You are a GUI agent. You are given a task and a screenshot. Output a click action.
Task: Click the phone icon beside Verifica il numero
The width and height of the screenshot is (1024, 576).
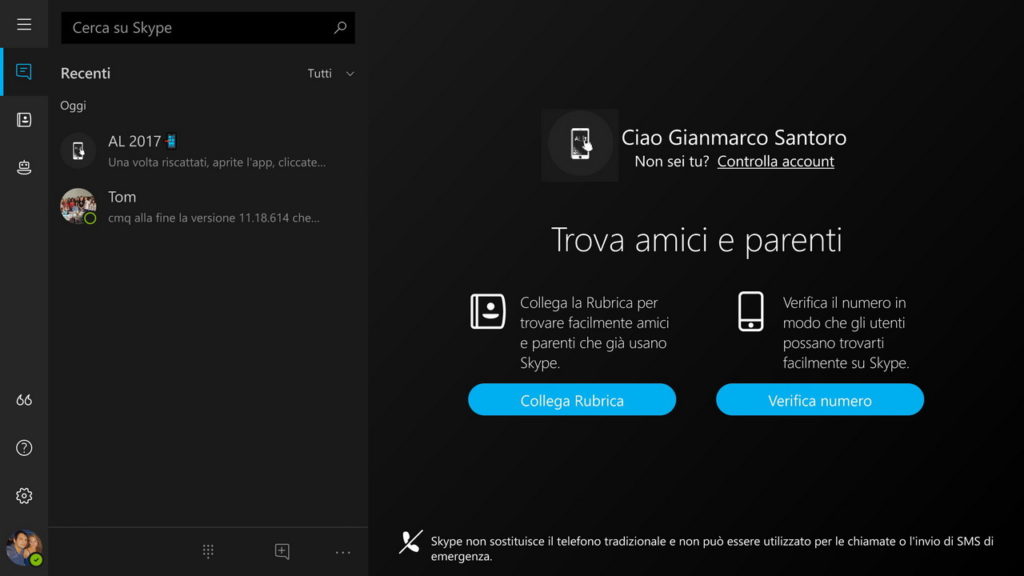click(751, 312)
